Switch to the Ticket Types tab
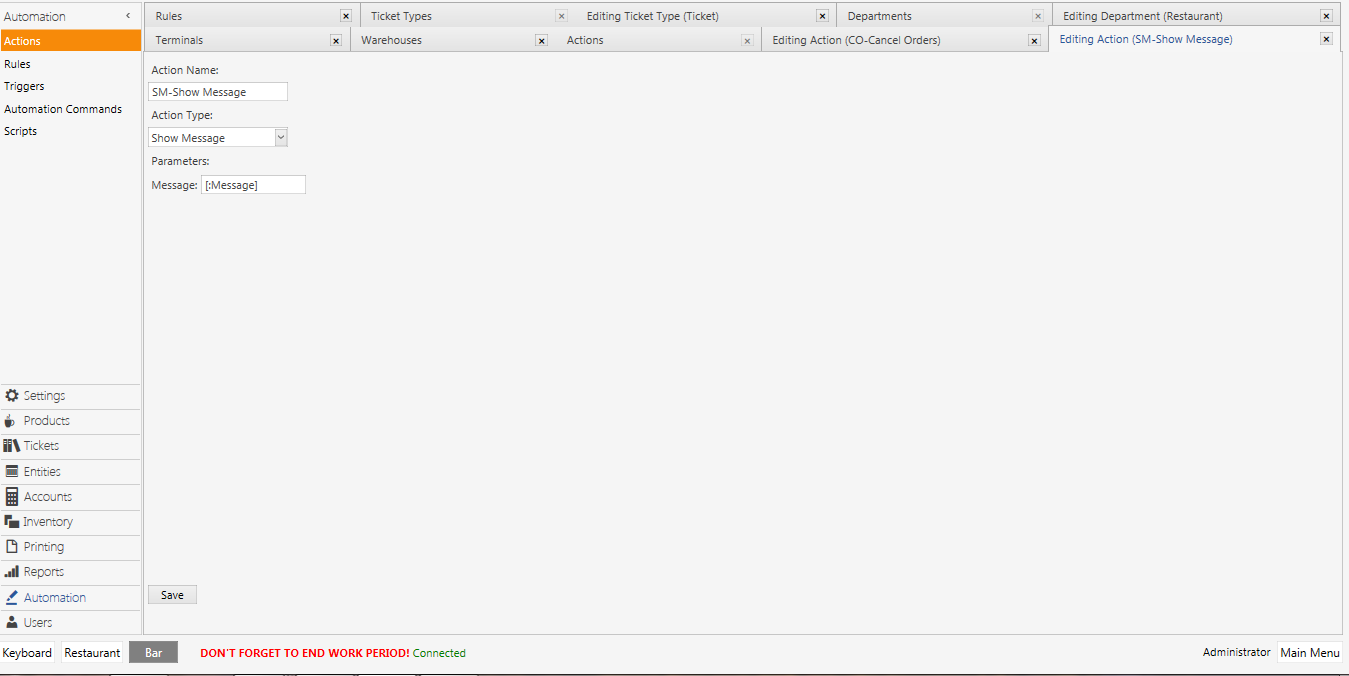Image resolution: width=1349 pixels, height=676 pixels. point(401,16)
